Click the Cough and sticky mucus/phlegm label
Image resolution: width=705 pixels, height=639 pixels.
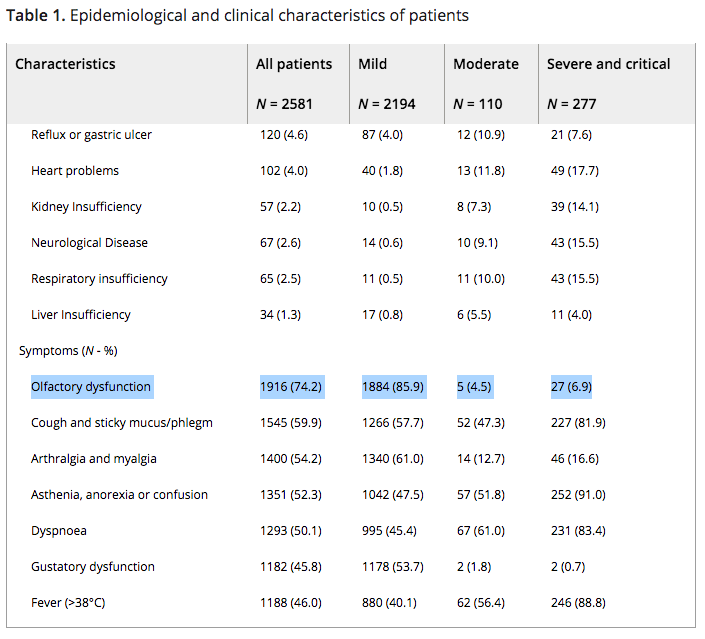coord(122,423)
